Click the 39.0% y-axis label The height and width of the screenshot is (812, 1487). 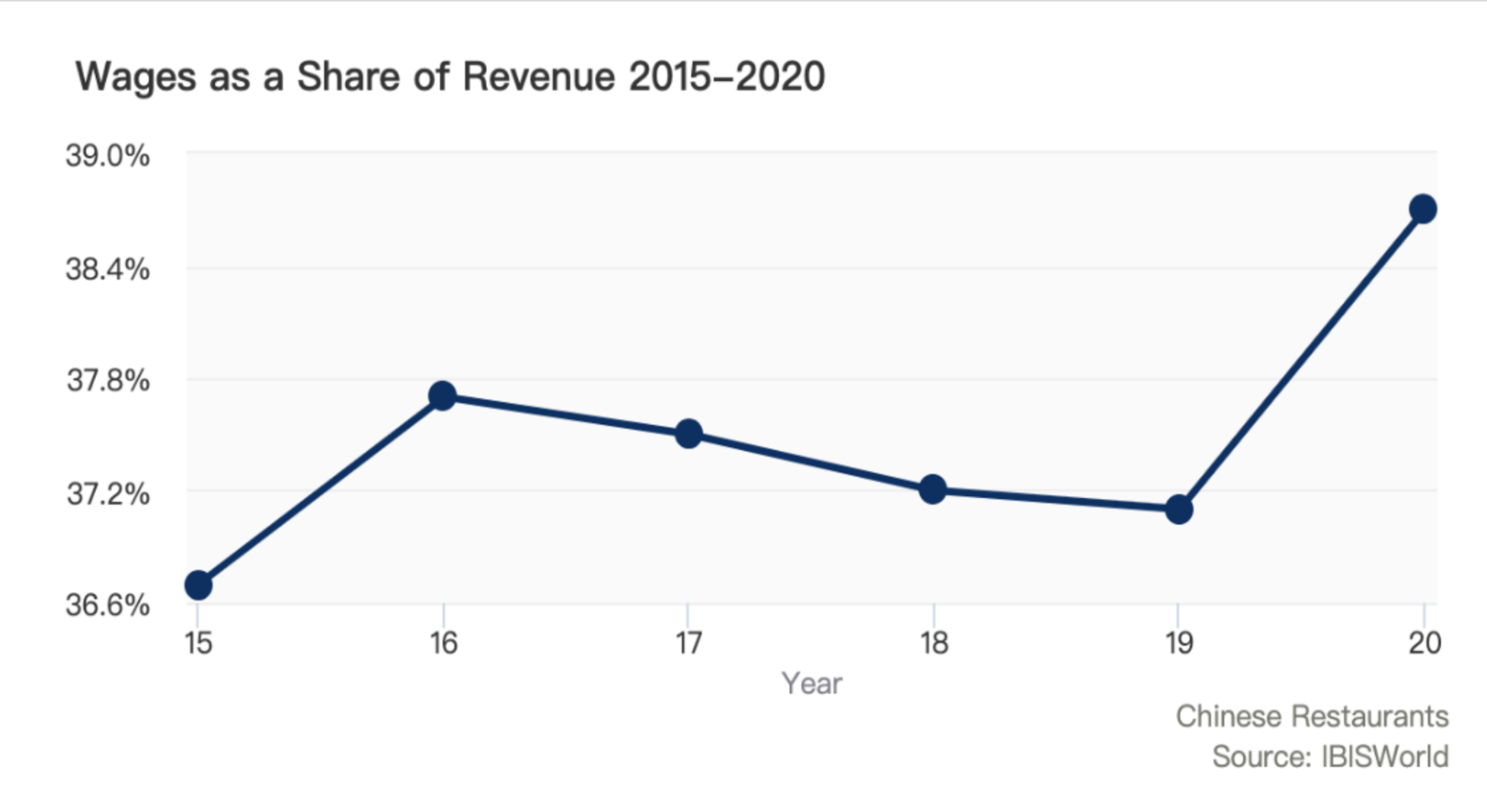pyautogui.click(x=107, y=156)
